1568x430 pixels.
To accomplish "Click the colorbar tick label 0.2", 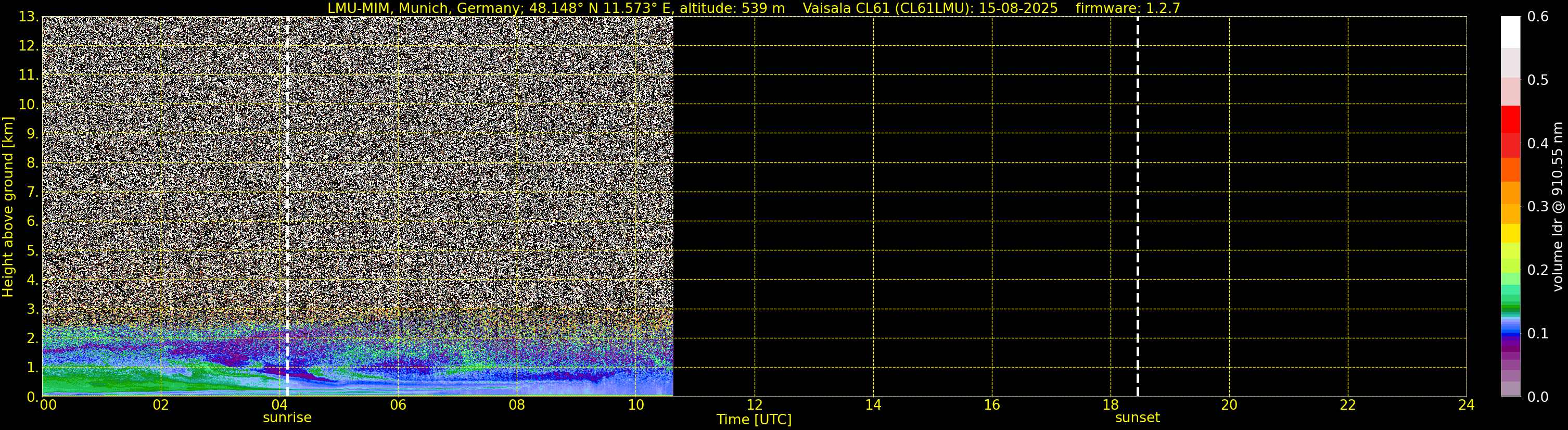I will coord(1538,270).
